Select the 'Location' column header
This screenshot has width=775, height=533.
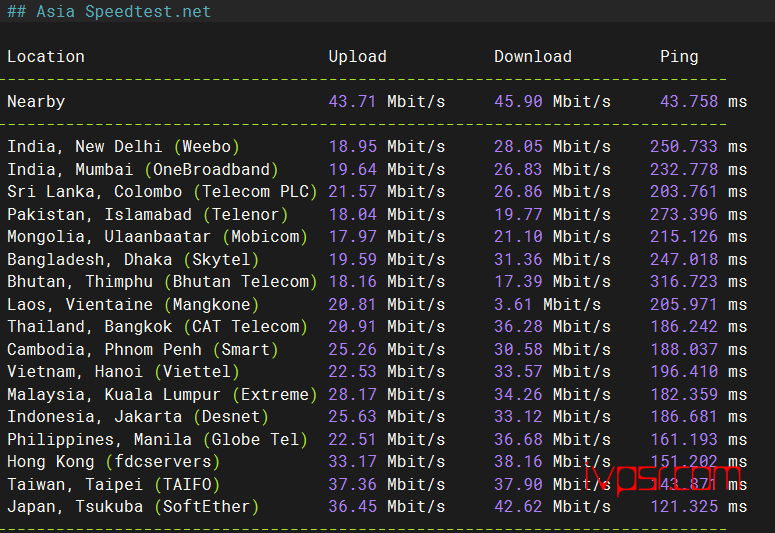pyautogui.click(x=45, y=56)
